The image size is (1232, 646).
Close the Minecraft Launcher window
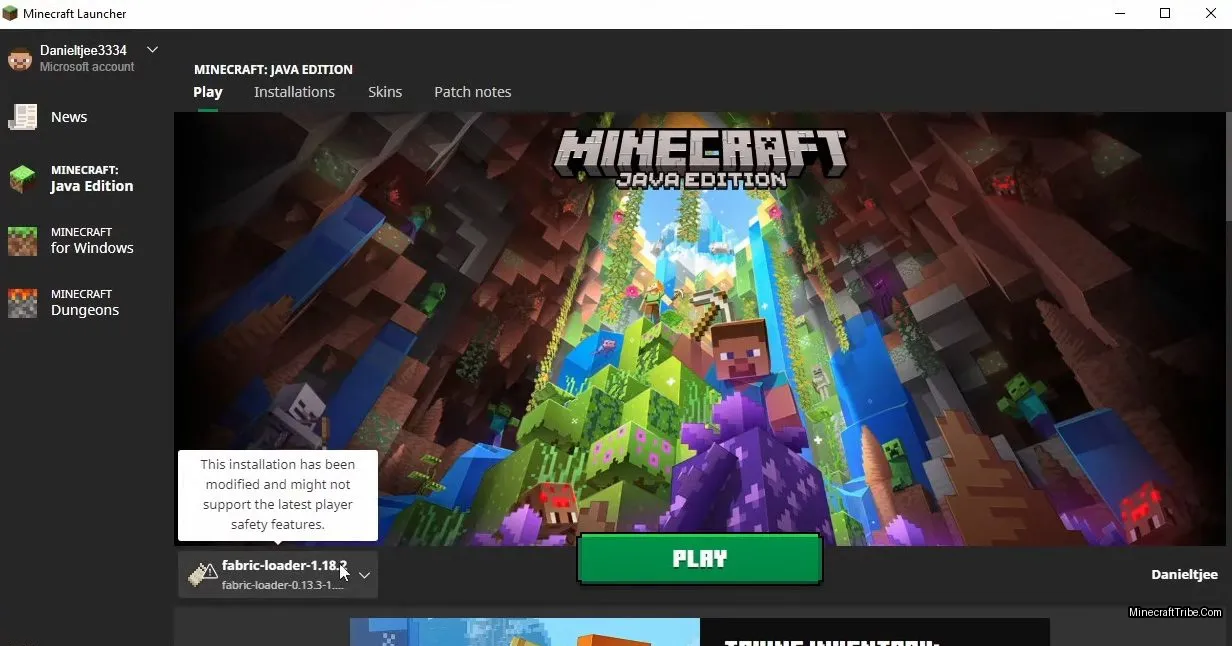[x=1210, y=14]
